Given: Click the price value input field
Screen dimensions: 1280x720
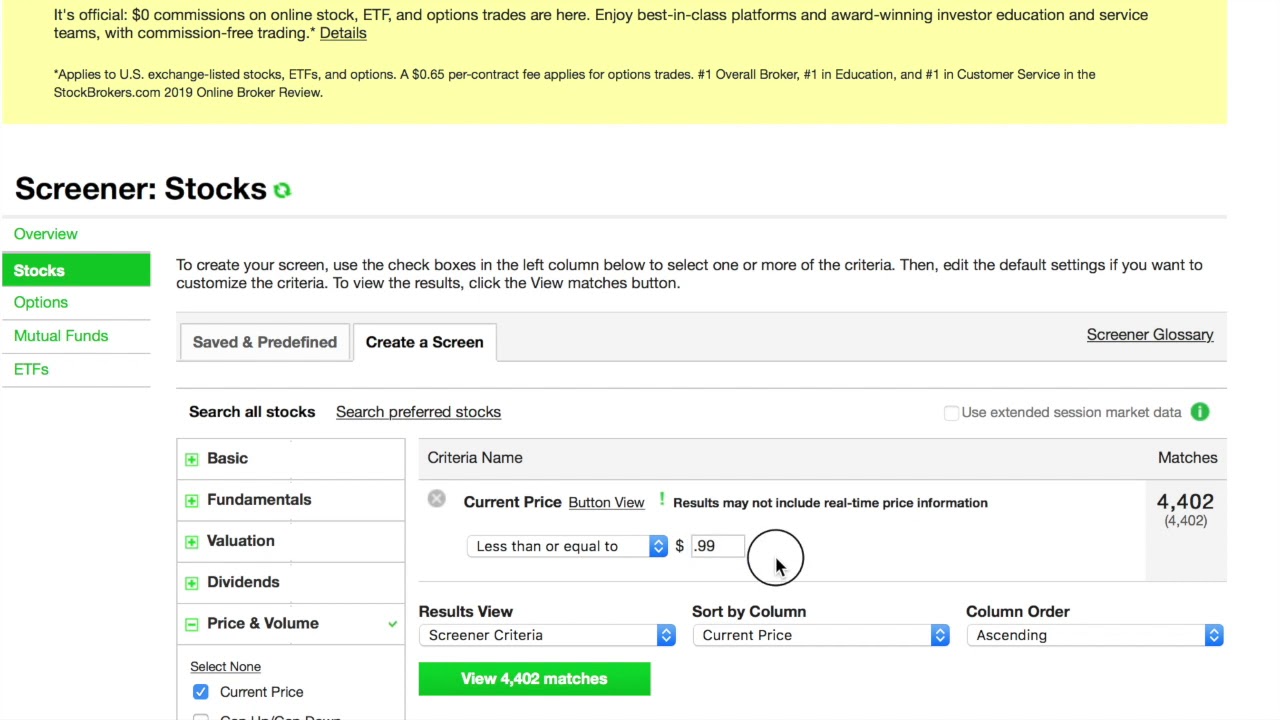Looking at the screenshot, I should click(717, 546).
